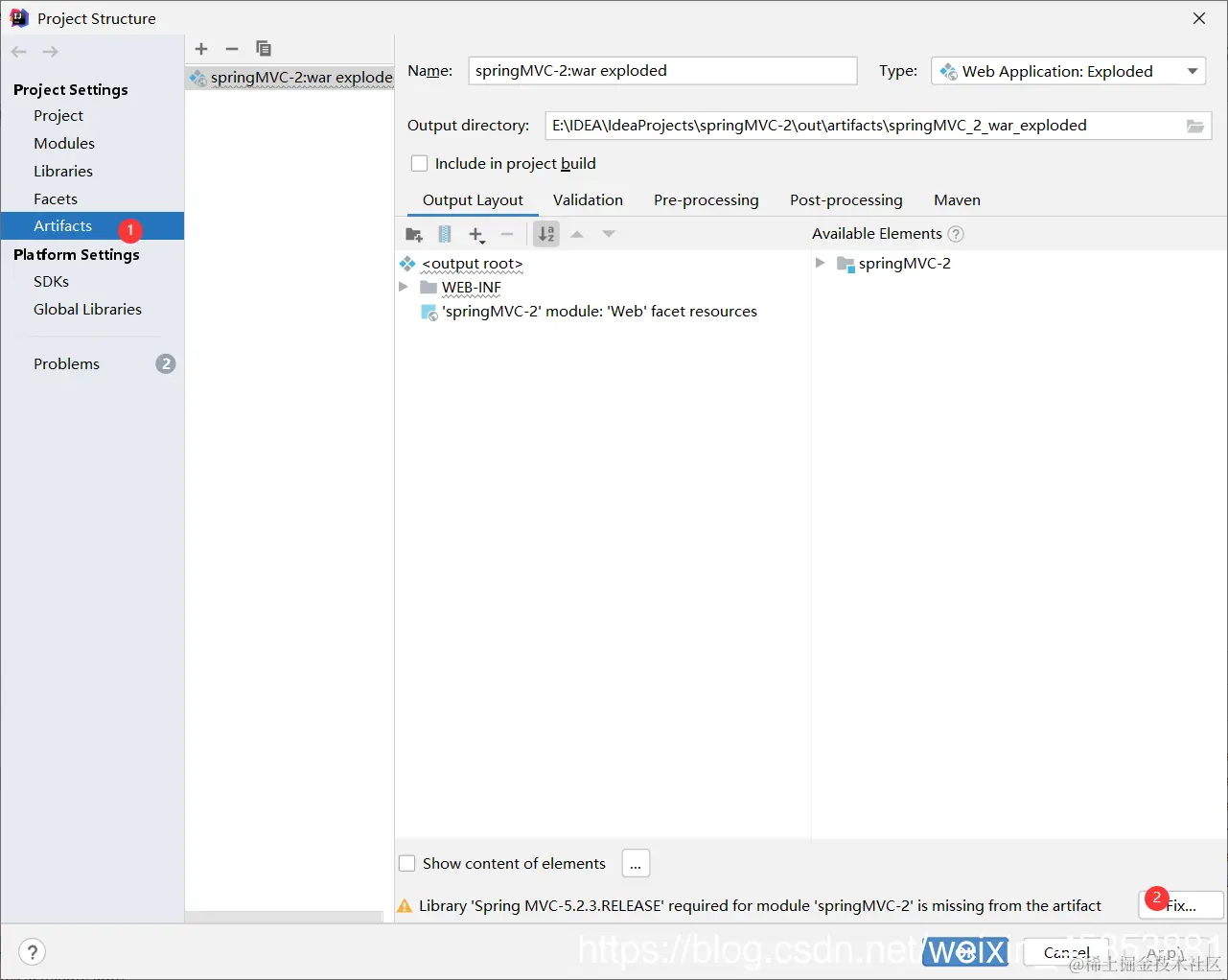Viewport: 1228px width, 980px height.
Task: Click the Problems count badge
Action: point(166,364)
